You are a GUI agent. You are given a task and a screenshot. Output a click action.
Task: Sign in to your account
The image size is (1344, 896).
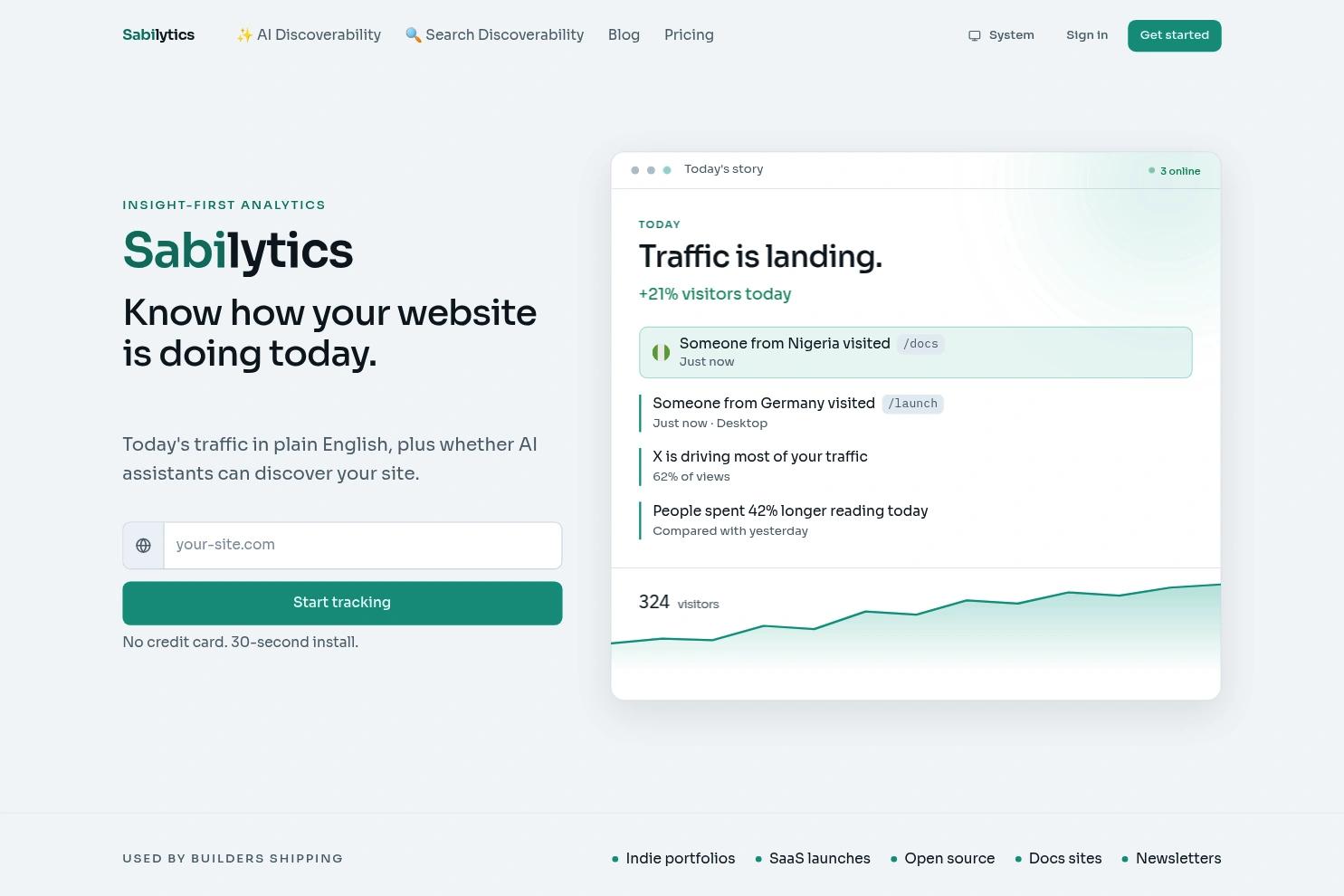[1087, 35]
